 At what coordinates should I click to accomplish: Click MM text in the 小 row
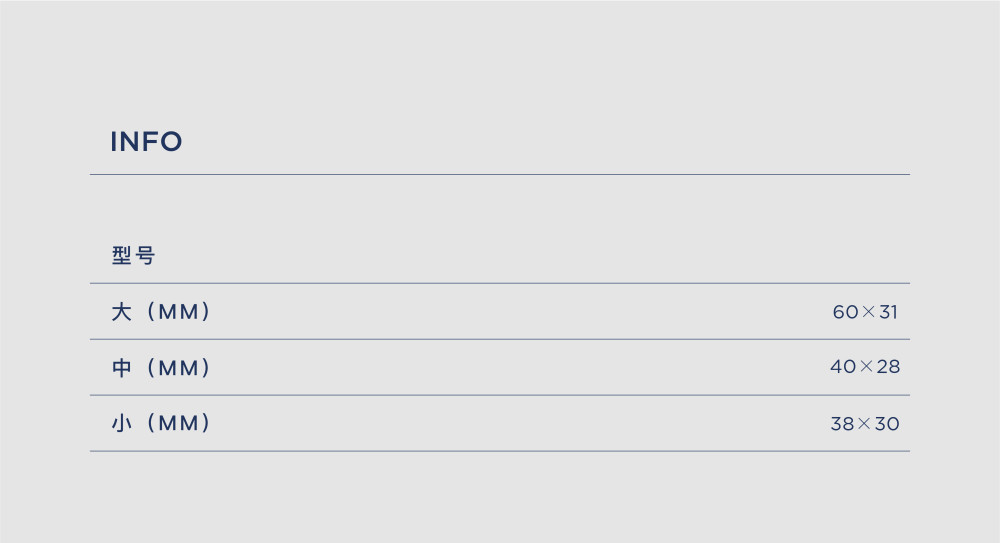[x=179, y=424]
